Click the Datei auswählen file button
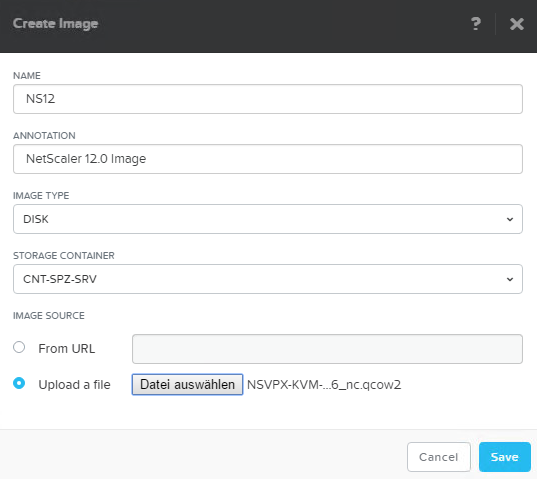The height and width of the screenshot is (479, 537). point(187,385)
